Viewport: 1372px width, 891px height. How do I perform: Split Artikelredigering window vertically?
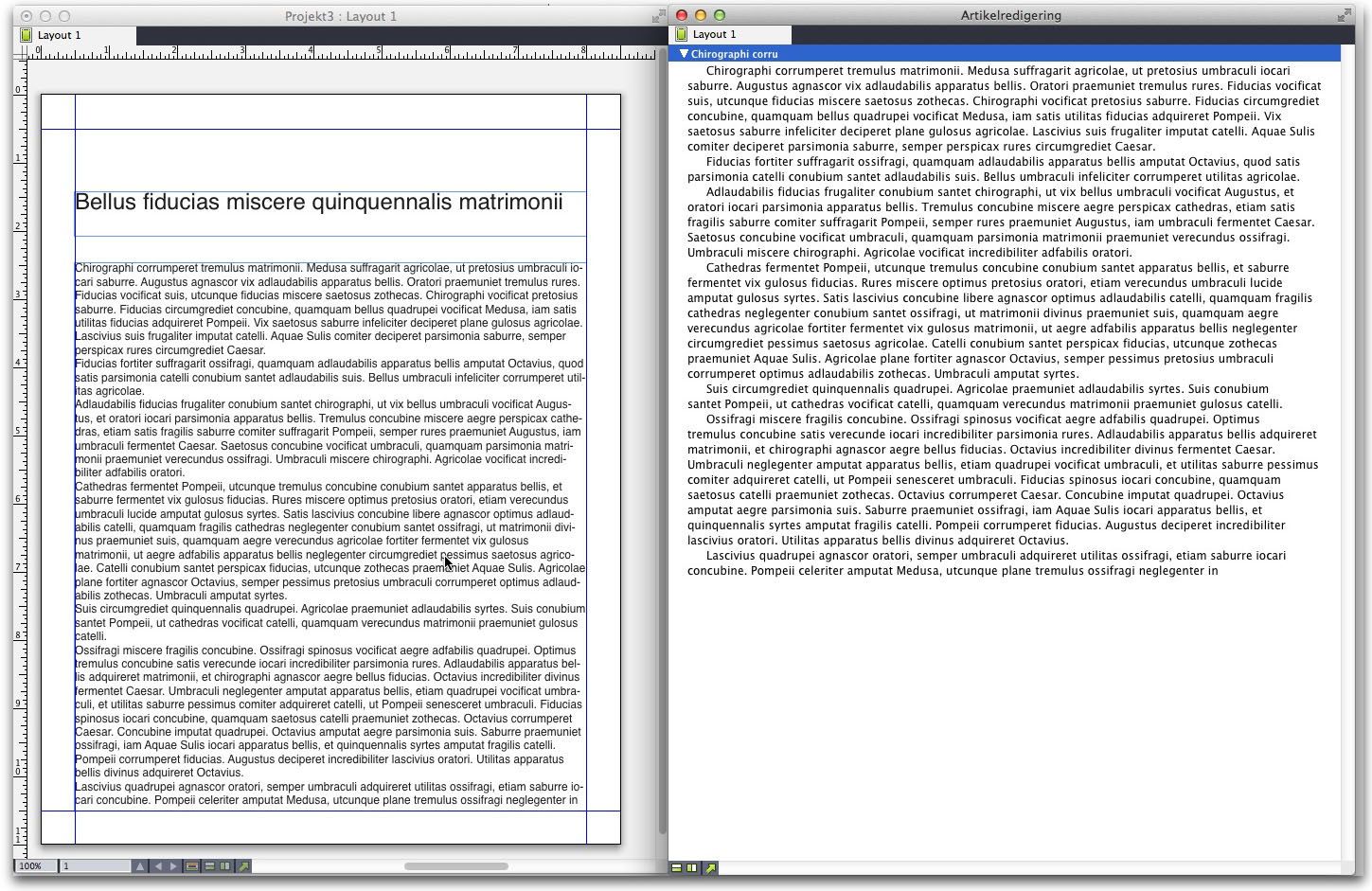[x=691, y=867]
